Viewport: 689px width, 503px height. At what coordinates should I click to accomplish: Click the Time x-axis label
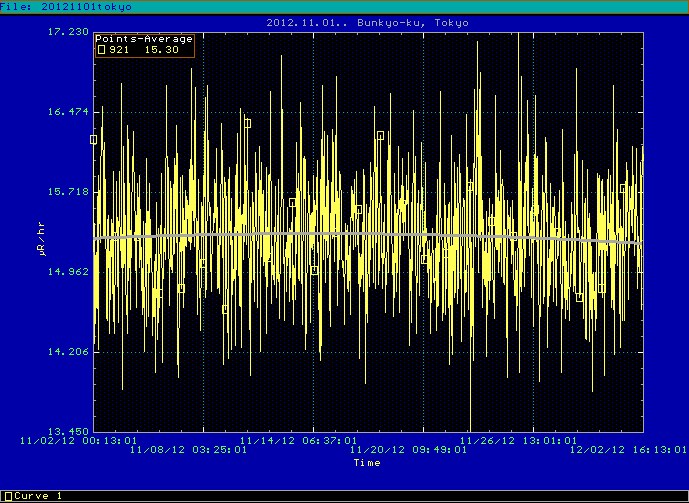[x=367, y=463]
